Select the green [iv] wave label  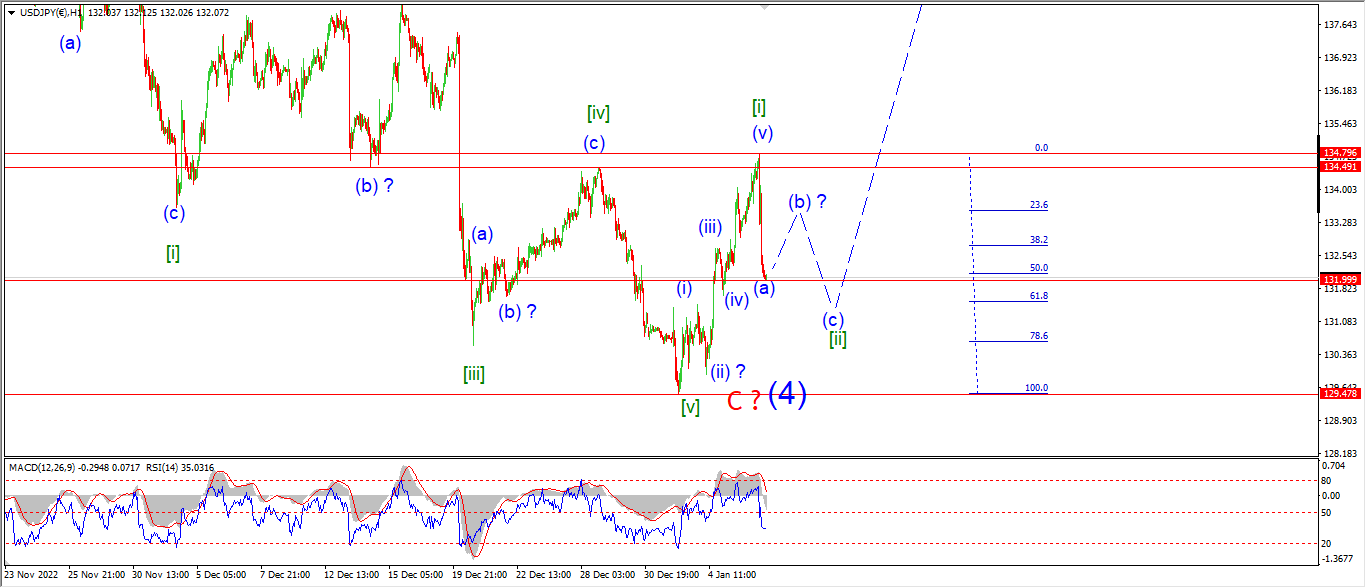598,113
